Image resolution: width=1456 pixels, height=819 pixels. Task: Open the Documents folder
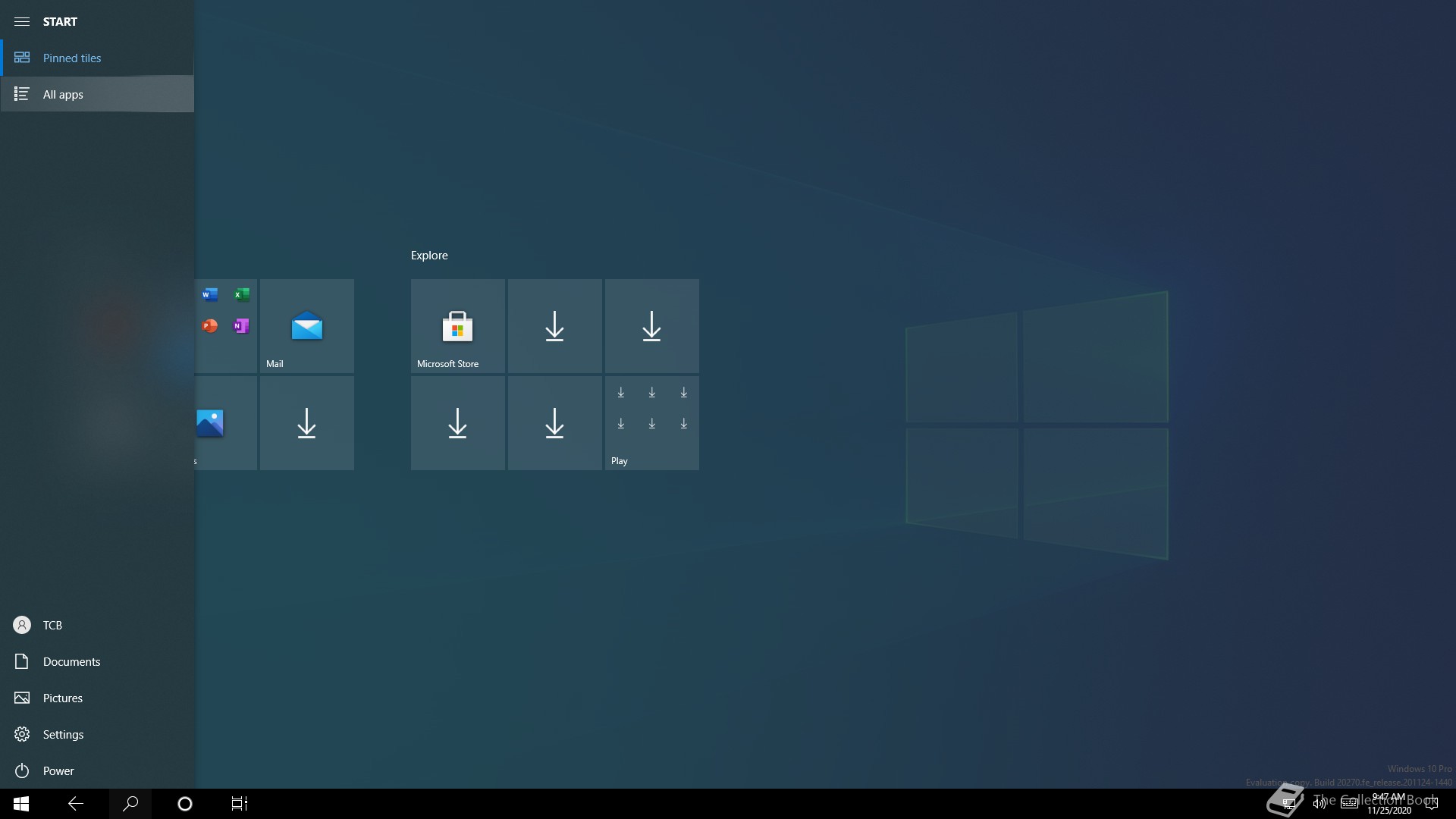[x=71, y=662]
